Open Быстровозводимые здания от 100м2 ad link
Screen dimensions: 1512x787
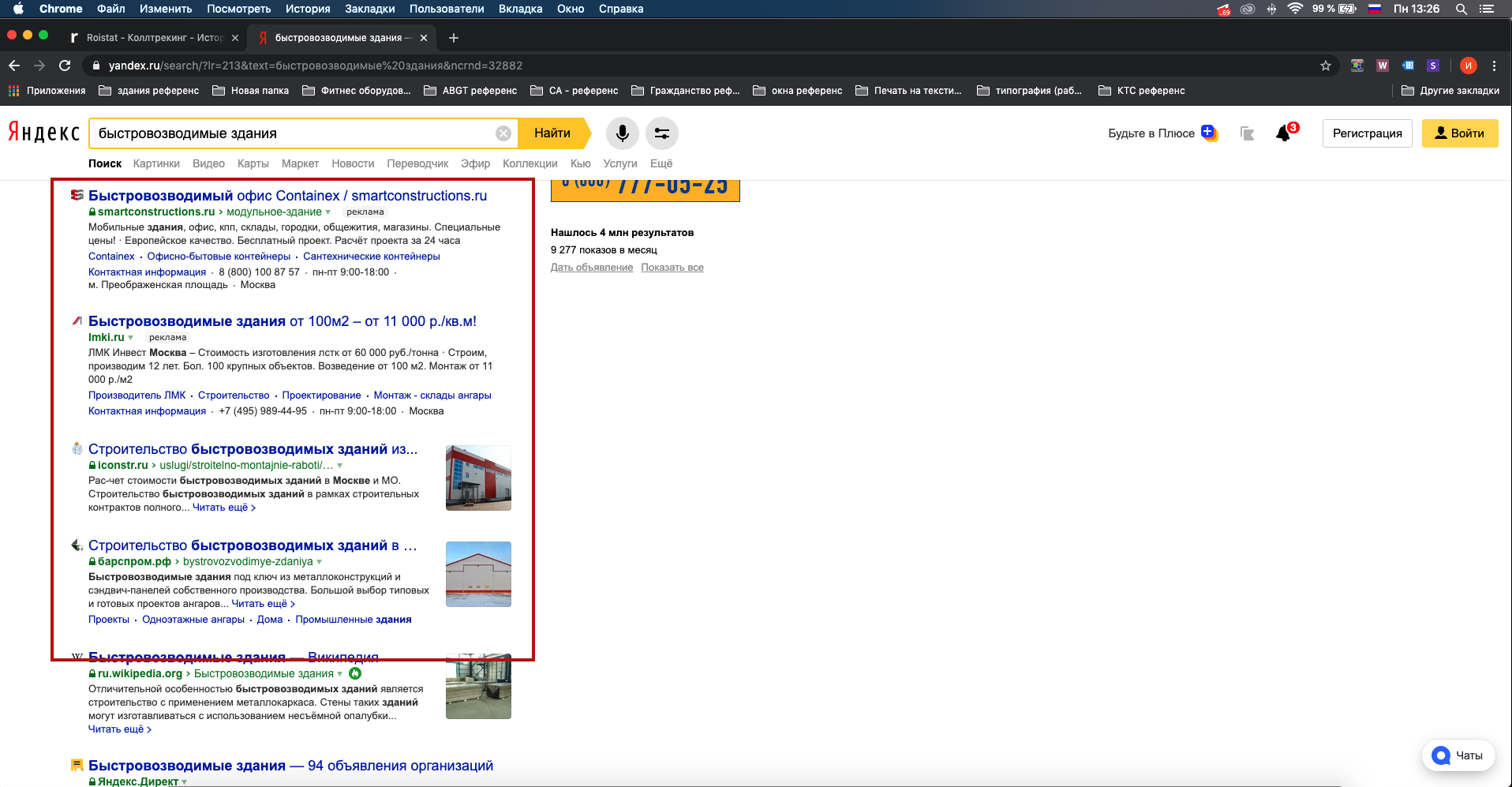pyautogui.click(x=283, y=321)
